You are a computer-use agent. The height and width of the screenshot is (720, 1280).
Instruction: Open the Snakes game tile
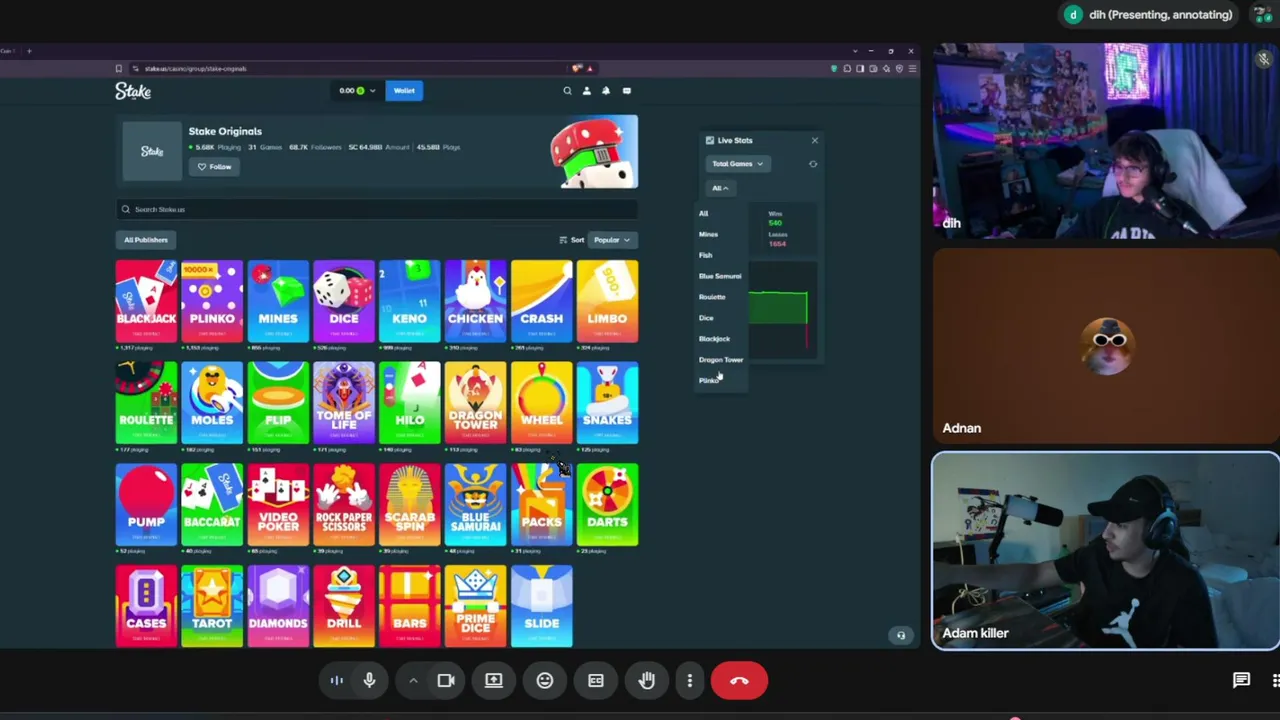608,403
